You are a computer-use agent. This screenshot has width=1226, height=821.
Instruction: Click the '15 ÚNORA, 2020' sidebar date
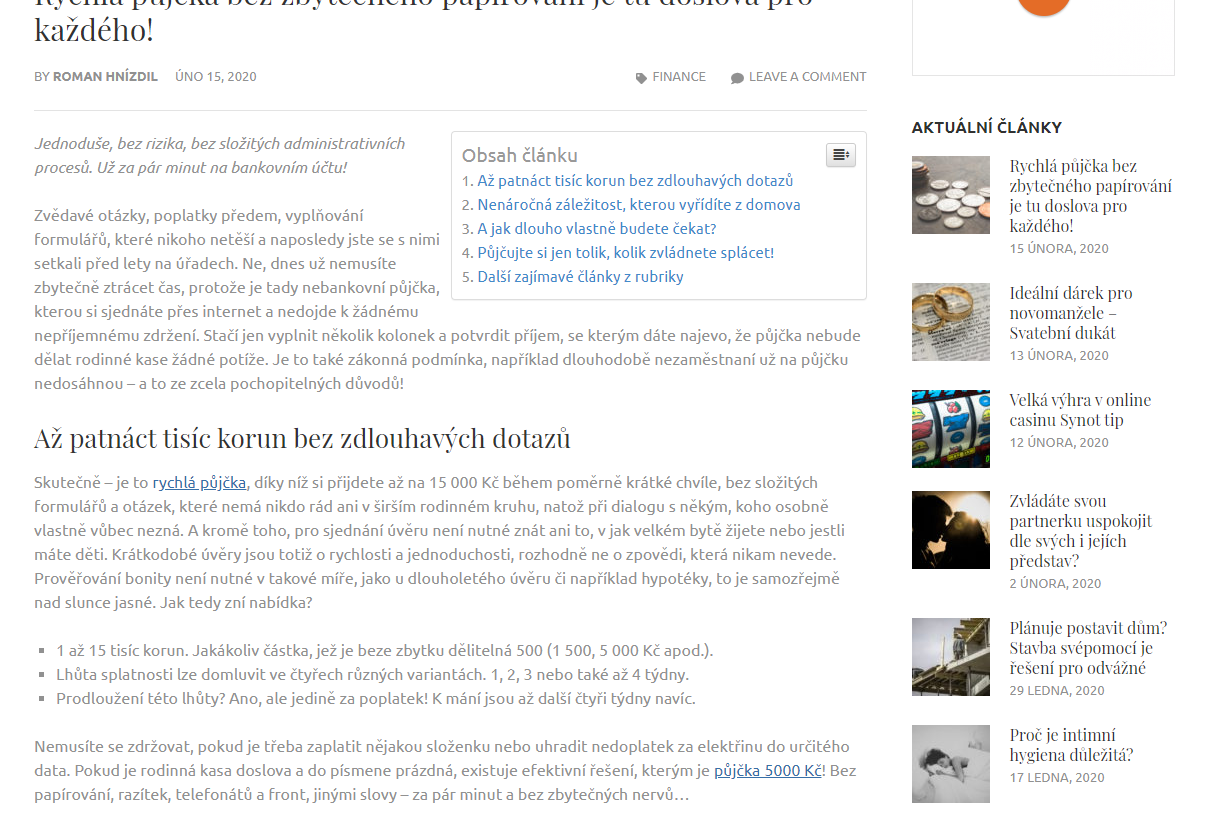1059,249
